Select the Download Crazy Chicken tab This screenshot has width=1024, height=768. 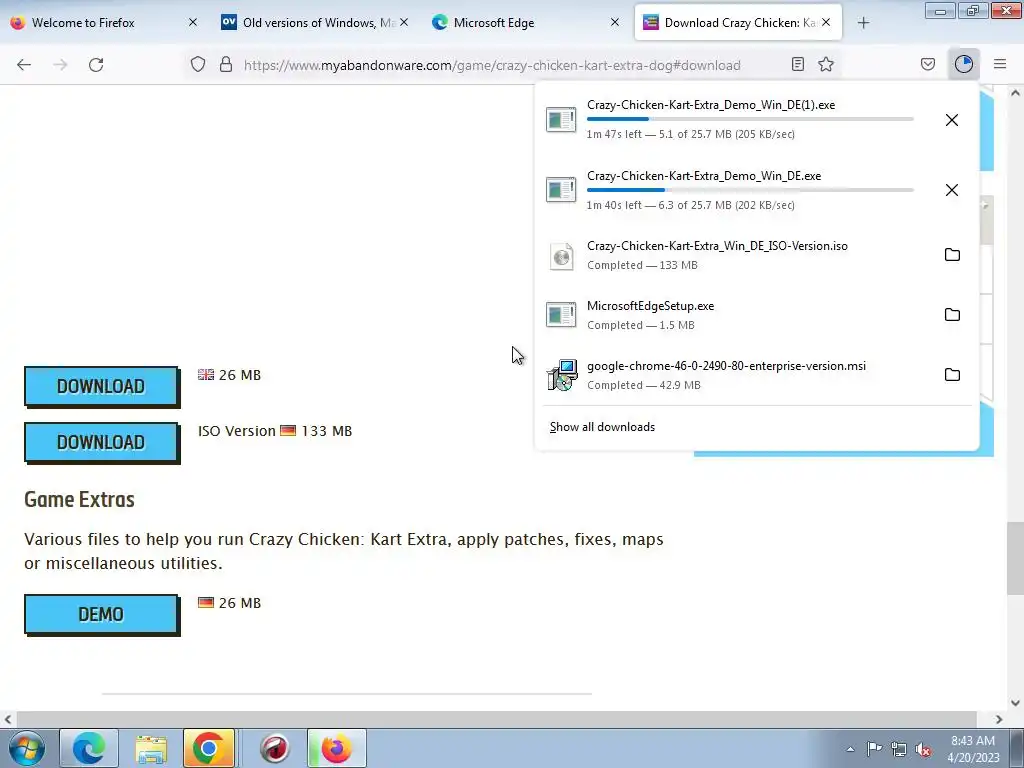click(738, 22)
